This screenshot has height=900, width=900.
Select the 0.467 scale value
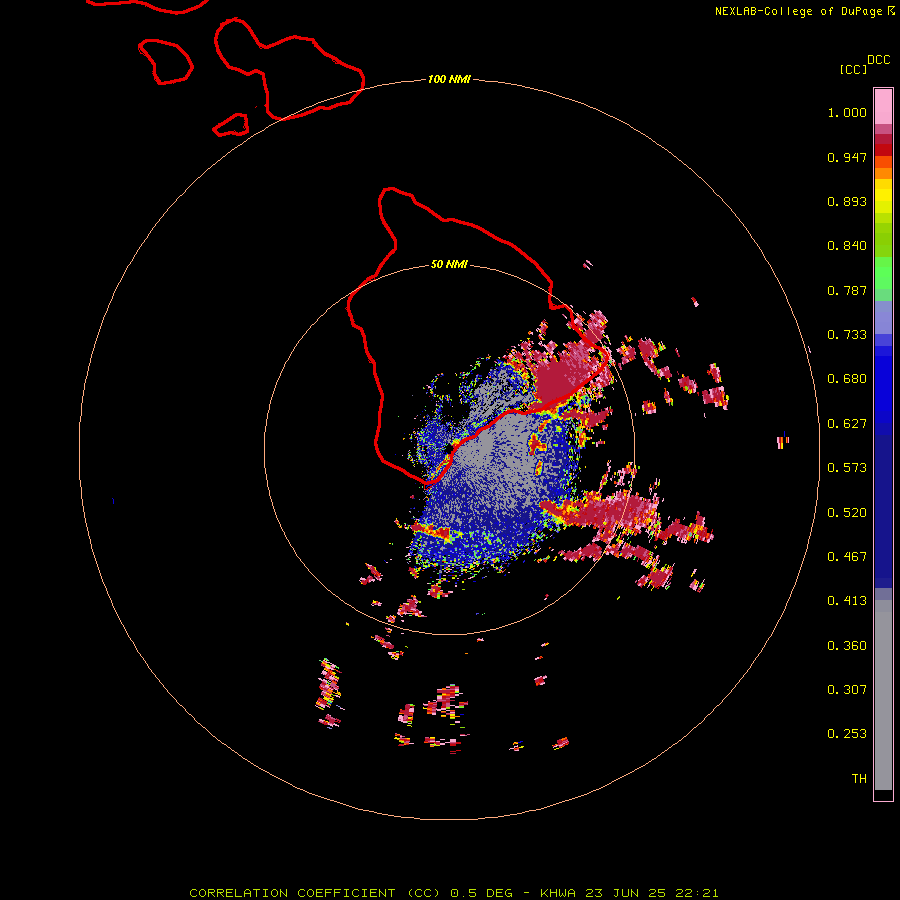(847, 557)
